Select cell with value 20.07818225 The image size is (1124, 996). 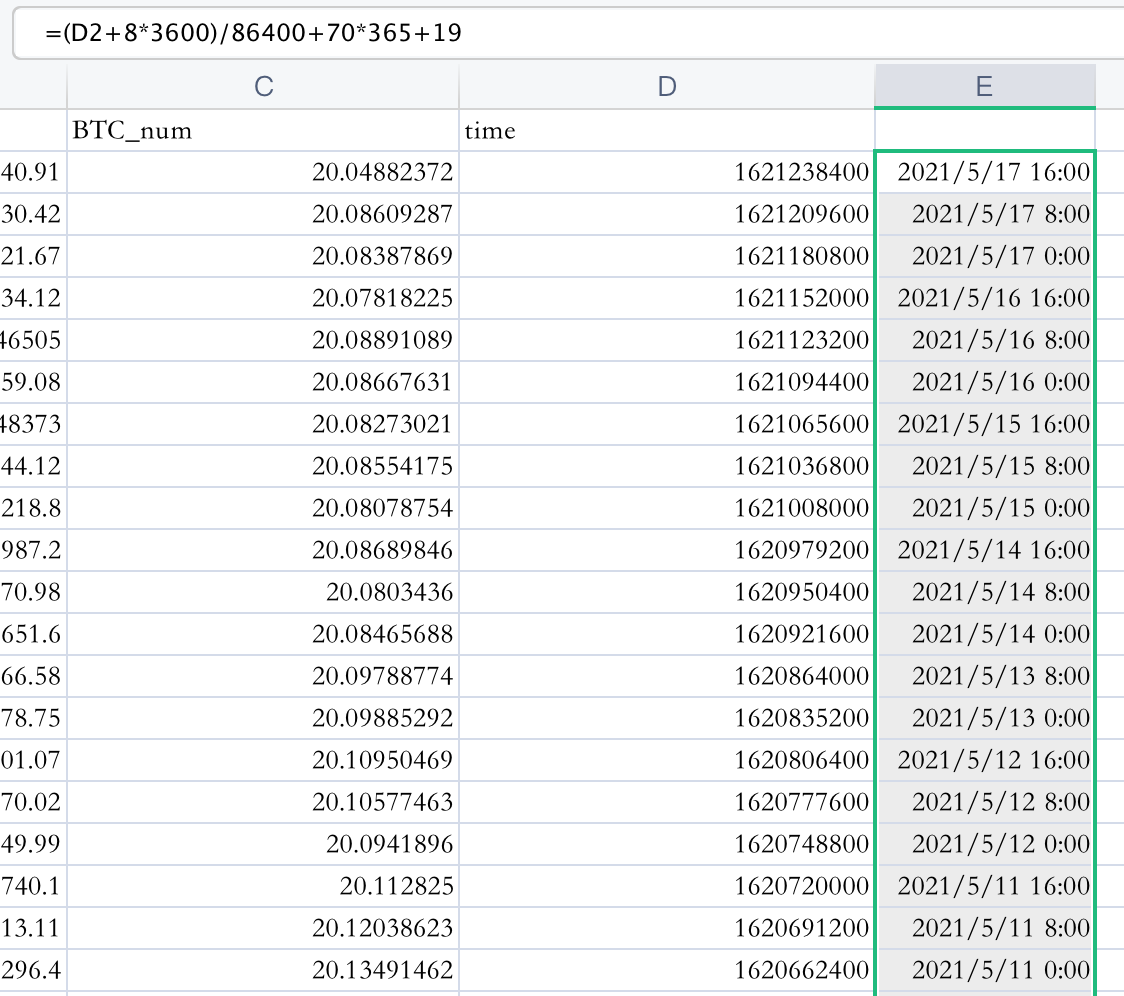263,298
